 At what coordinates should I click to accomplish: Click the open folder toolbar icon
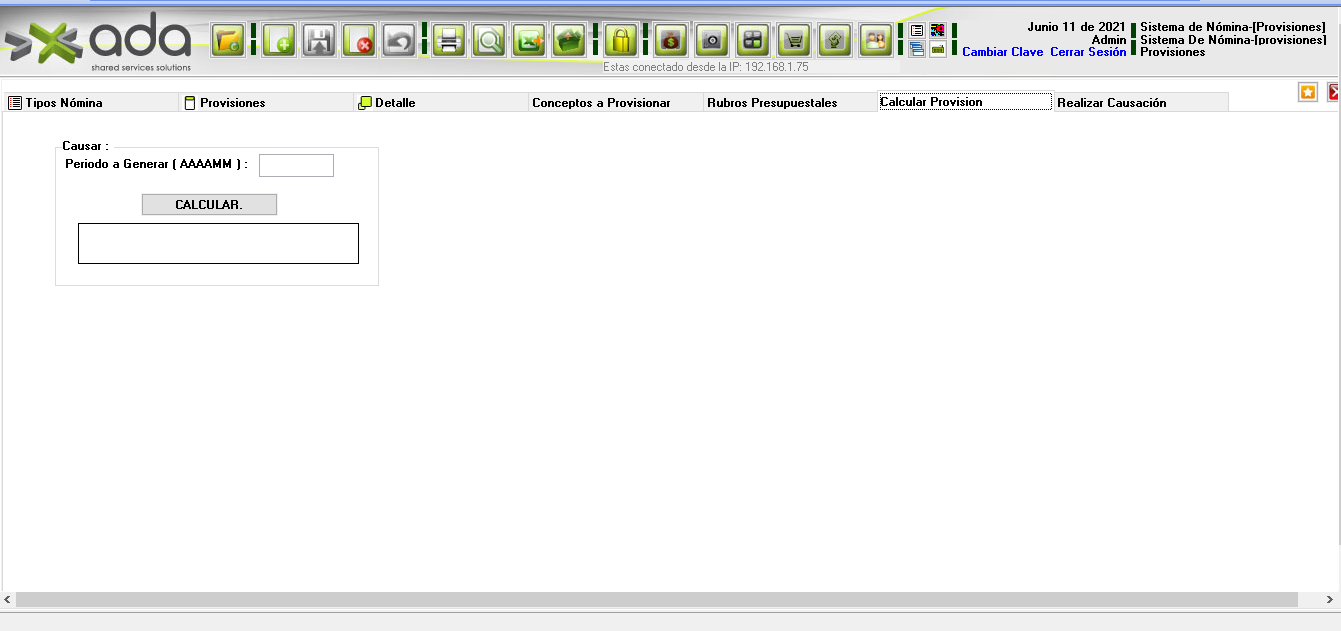pos(229,41)
